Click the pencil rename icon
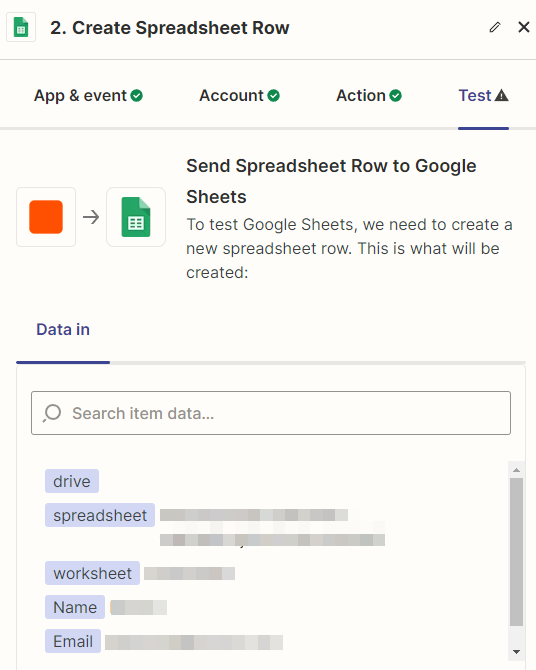Viewport: 536px width, 670px height. (x=495, y=27)
